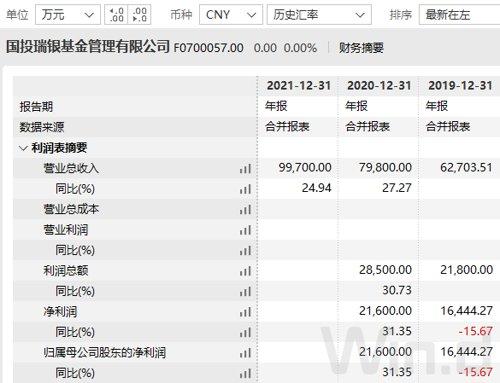Click the chart icon for 营业总成本
500x383 pixels.
(x=245, y=210)
